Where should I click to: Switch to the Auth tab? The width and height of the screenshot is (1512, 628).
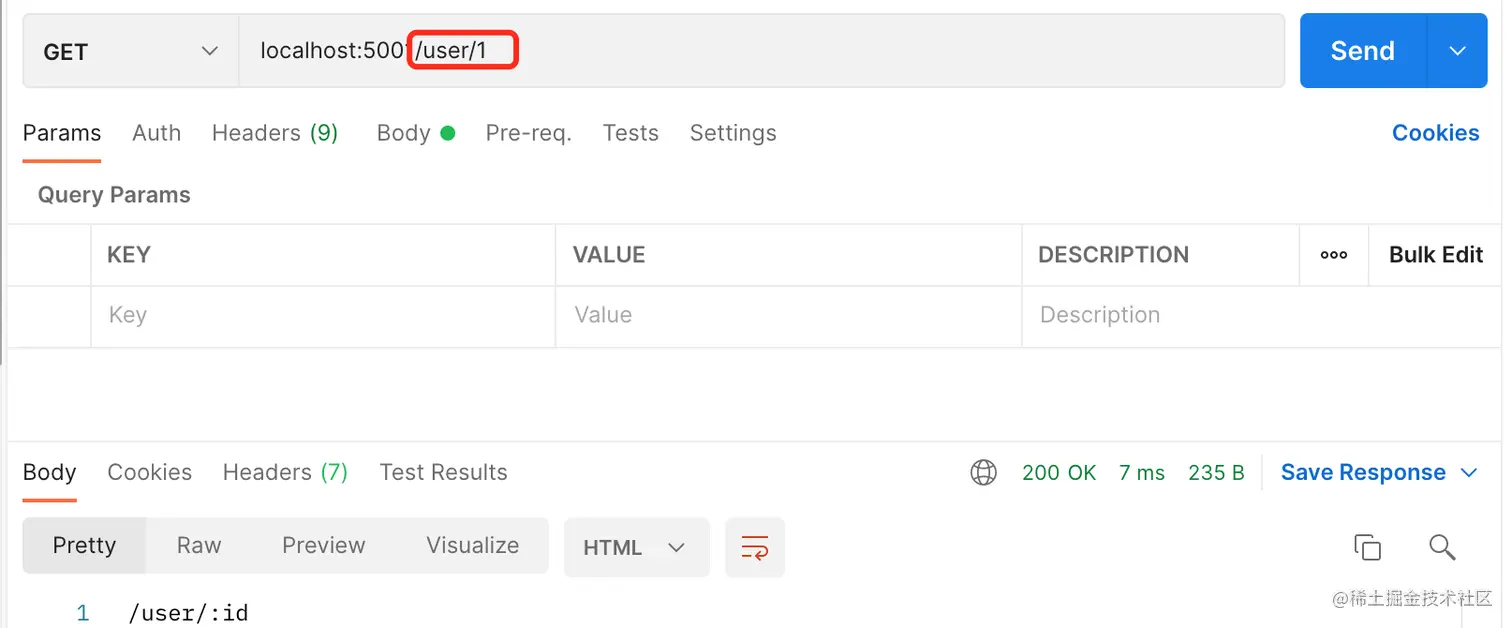point(157,133)
